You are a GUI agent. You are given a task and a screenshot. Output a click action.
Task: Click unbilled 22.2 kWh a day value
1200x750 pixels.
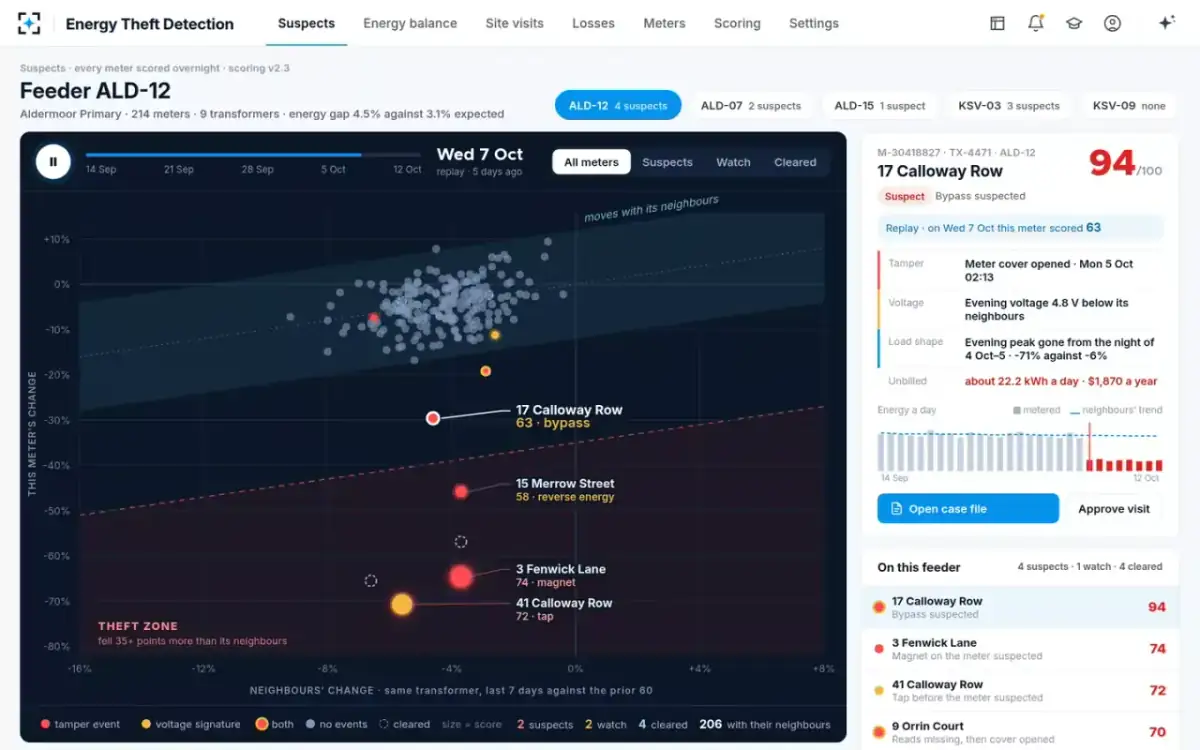1061,381
